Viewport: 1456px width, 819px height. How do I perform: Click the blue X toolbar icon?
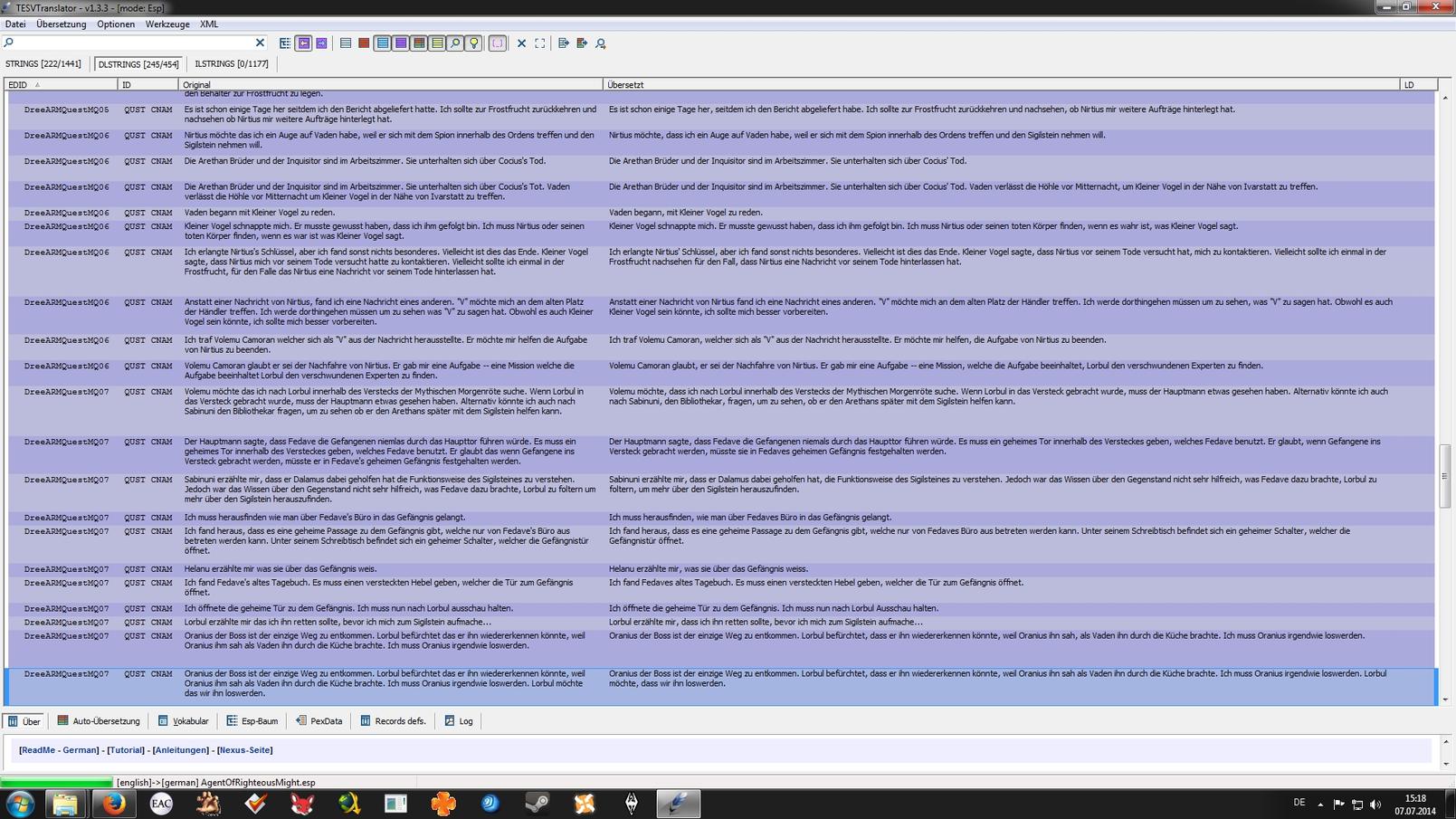[x=521, y=43]
